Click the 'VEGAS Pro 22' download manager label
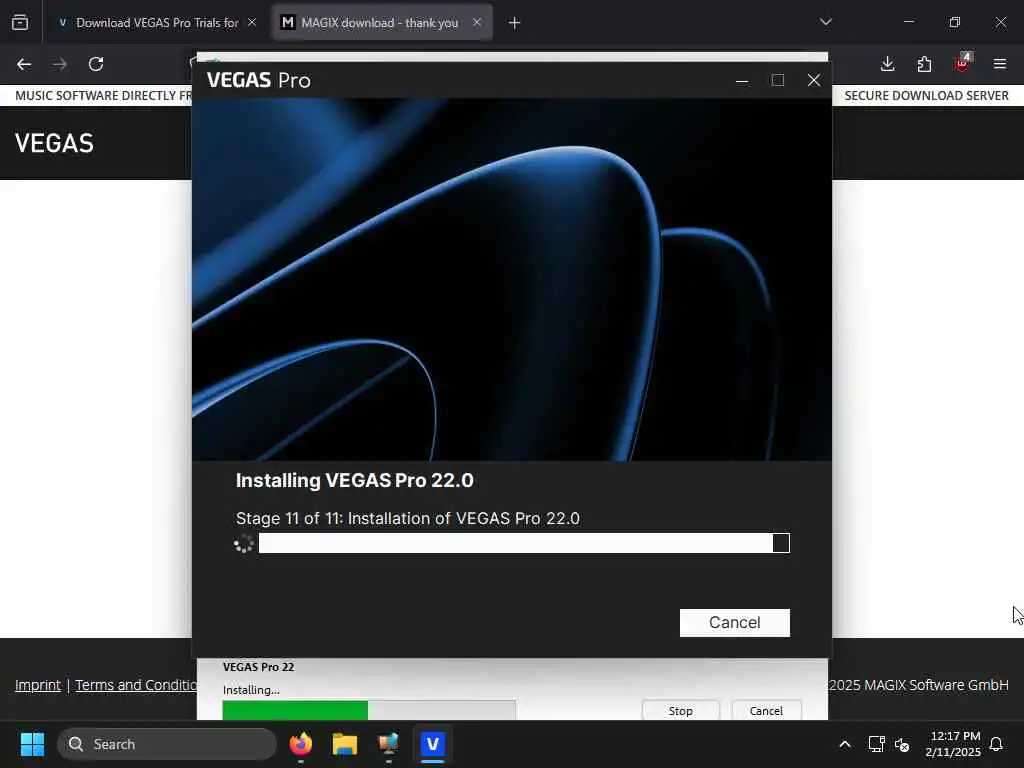1024x768 pixels. point(259,667)
